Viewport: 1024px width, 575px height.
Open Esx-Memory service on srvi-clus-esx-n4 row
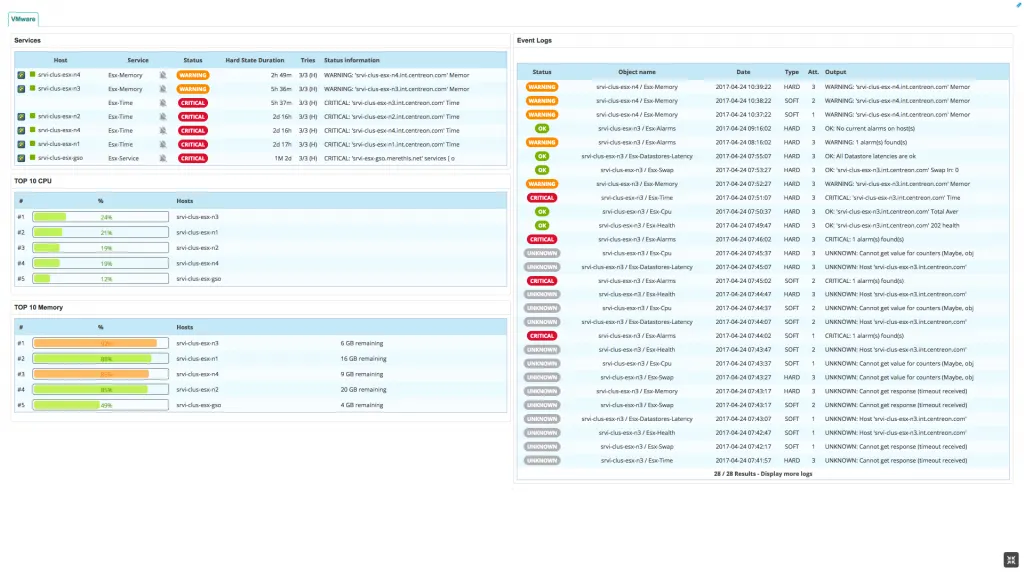tap(125, 75)
